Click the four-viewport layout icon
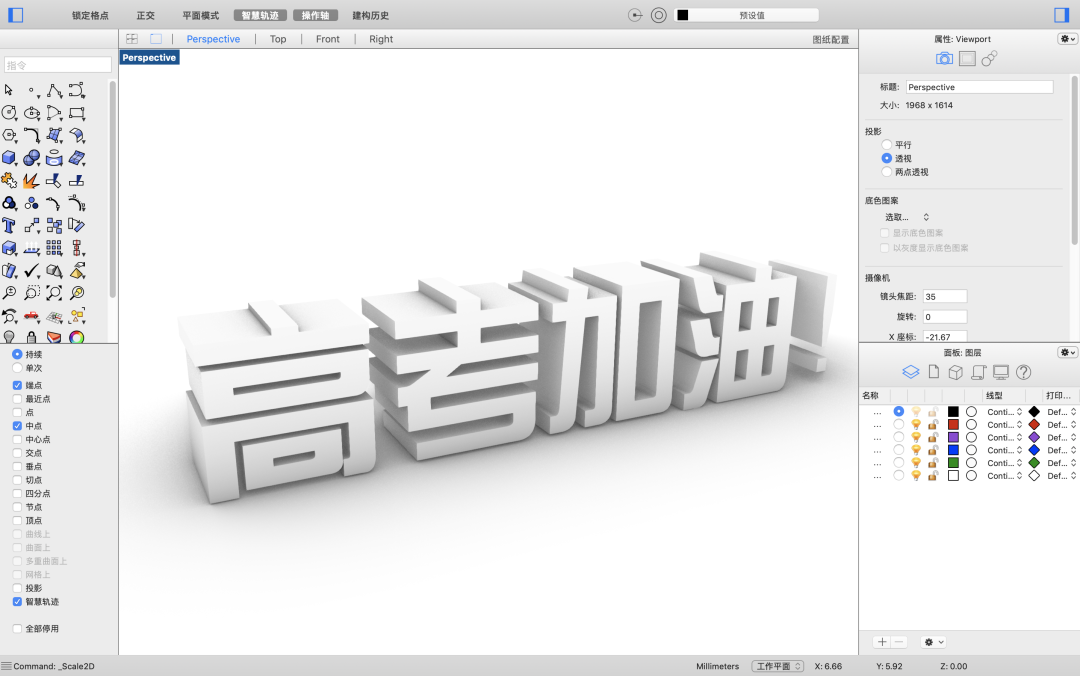Viewport: 1080px width, 676px height. point(132,39)
